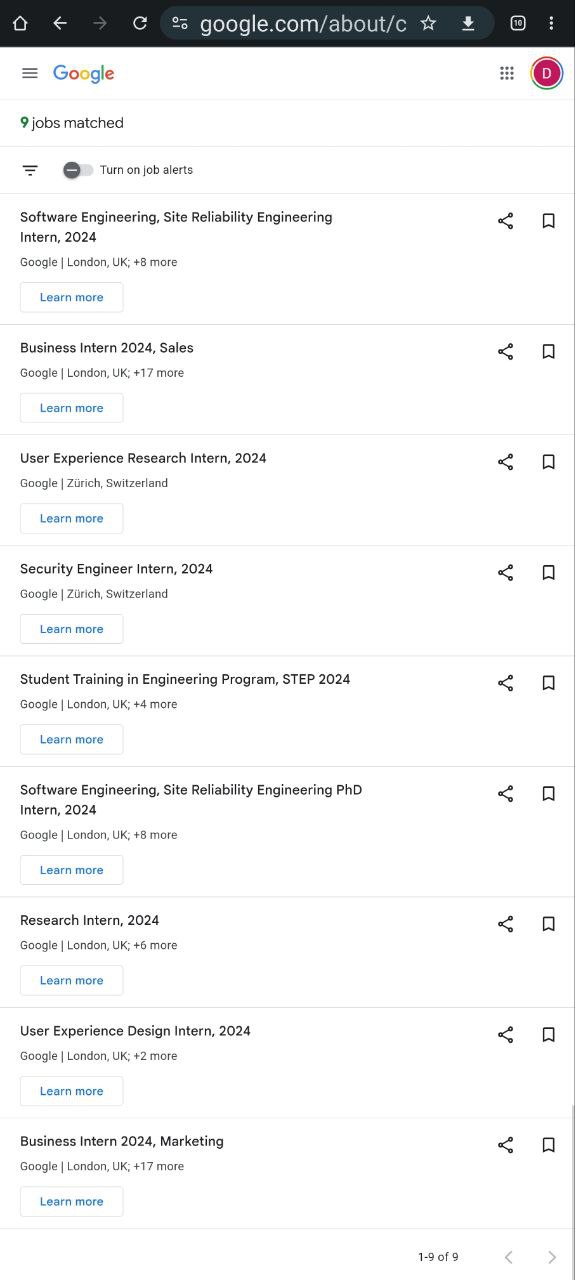This screenshot has width=575, height=1280.
Task: Save the Security Engineer Intern job
Action: (x=549, y=573)
